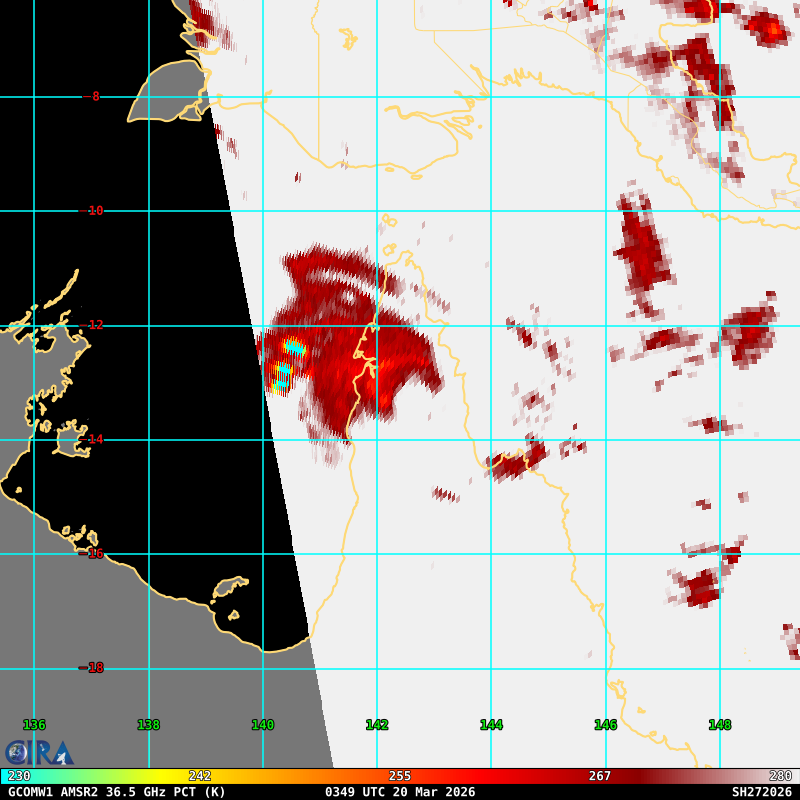Click the 148 longitude label

720,725
